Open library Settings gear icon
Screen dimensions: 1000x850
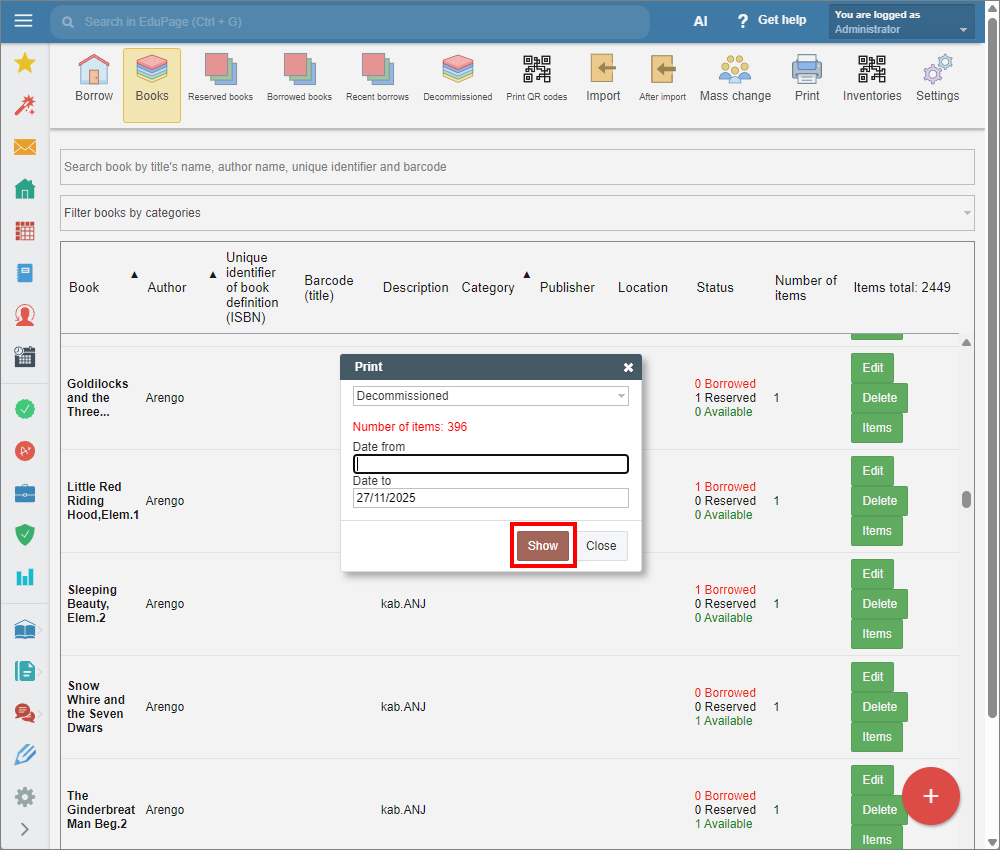pos(937,78)
